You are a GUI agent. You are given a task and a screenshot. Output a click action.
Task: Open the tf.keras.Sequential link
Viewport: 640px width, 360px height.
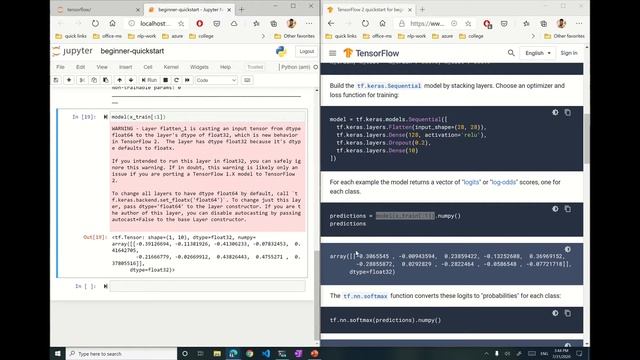(x=389, y=86)
